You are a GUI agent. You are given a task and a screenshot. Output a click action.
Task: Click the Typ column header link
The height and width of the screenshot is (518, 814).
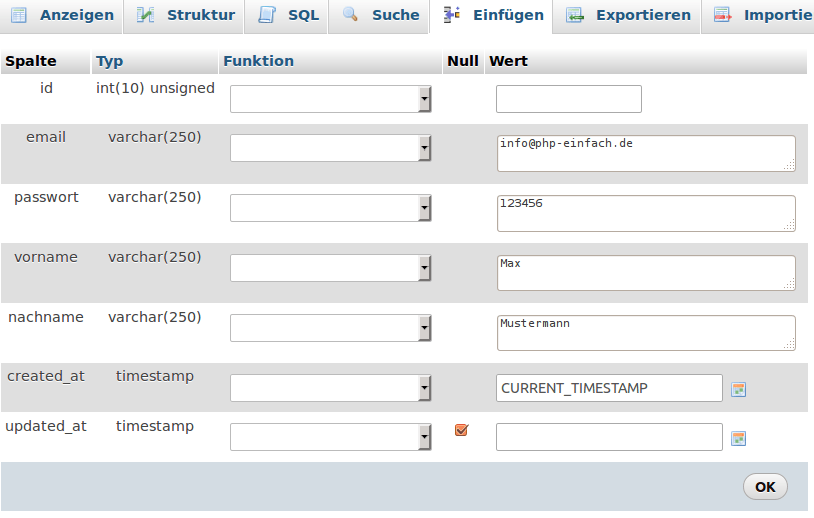pos(110,61)
